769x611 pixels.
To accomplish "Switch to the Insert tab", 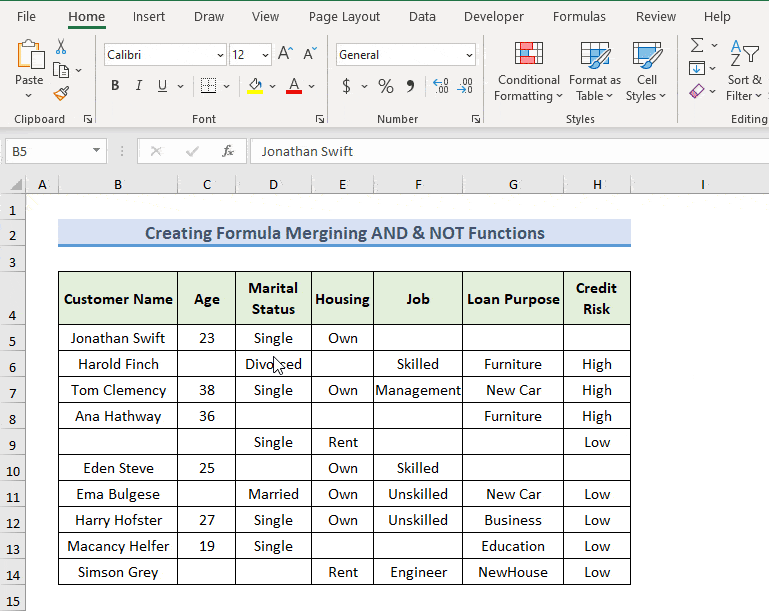I will (x=149, y=17).
